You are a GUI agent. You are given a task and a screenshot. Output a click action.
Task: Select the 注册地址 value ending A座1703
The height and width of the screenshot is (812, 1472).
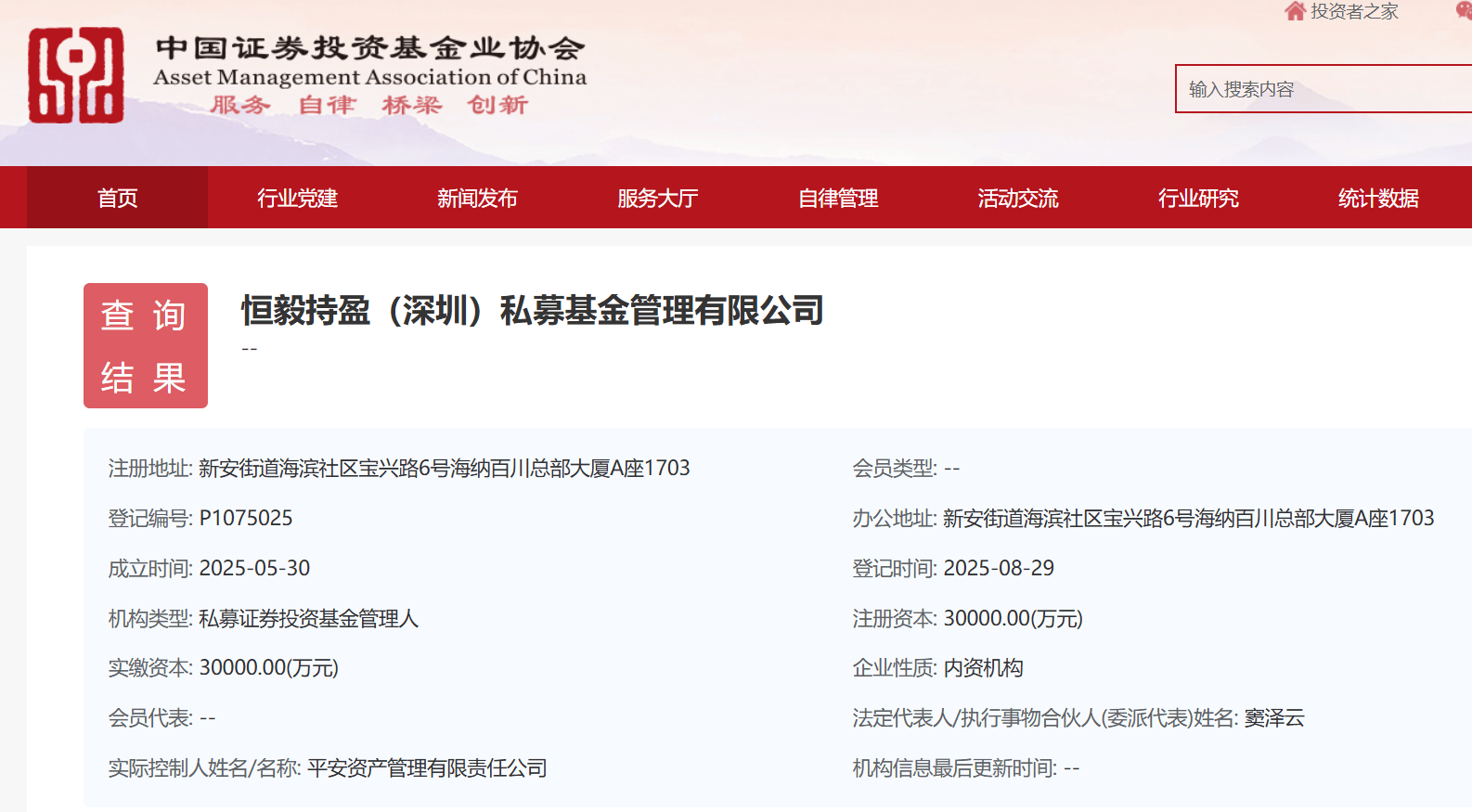[x=445, y=468]
